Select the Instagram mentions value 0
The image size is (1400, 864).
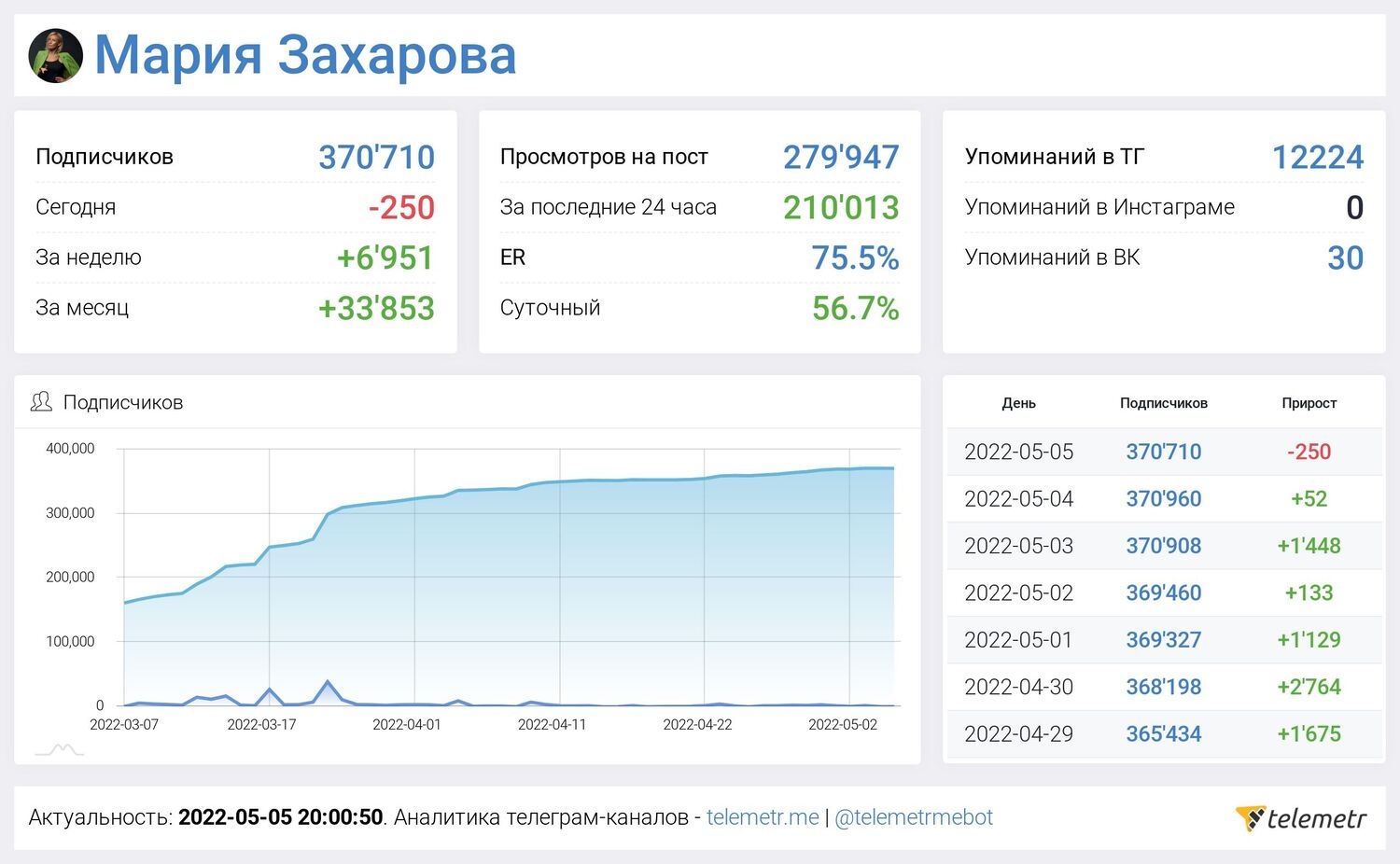[x=1355, y=207]
